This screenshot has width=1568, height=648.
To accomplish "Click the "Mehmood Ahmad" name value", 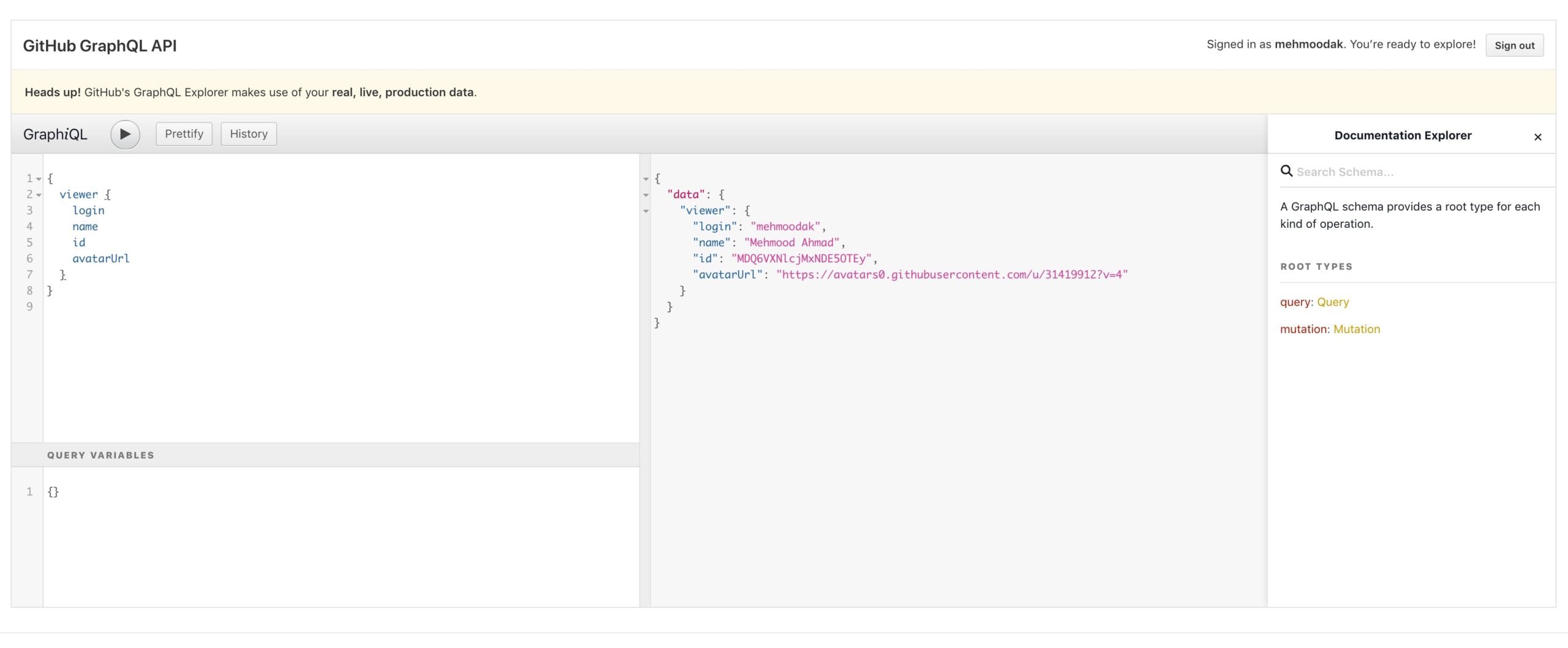I will tap(791, 243).
